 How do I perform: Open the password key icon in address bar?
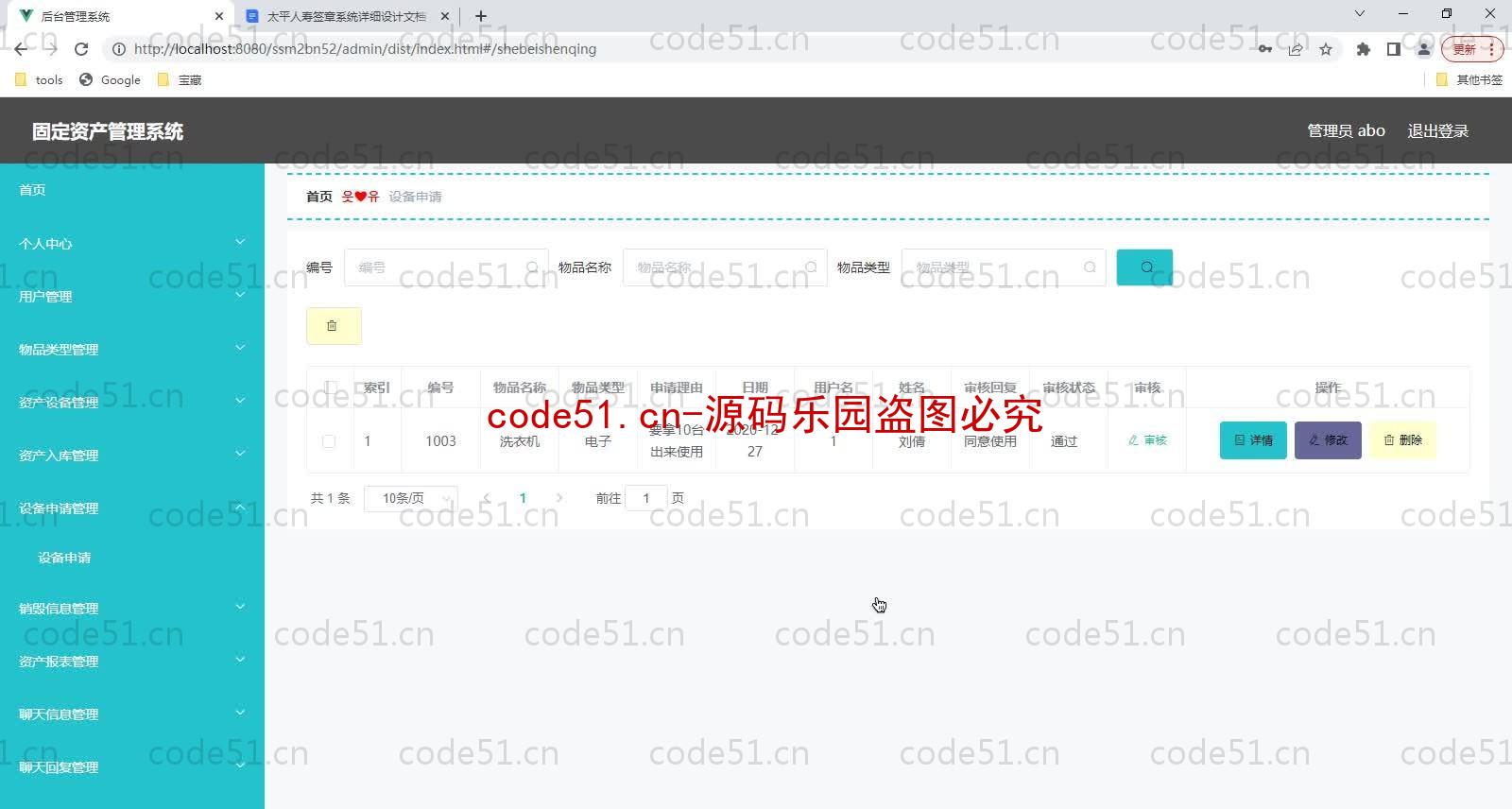(1265, 49)
